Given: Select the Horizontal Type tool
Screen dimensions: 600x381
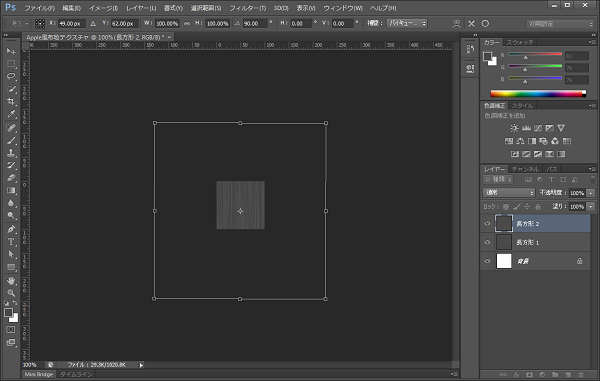Looking at the screenshot, I should click(x=11, y=242).
